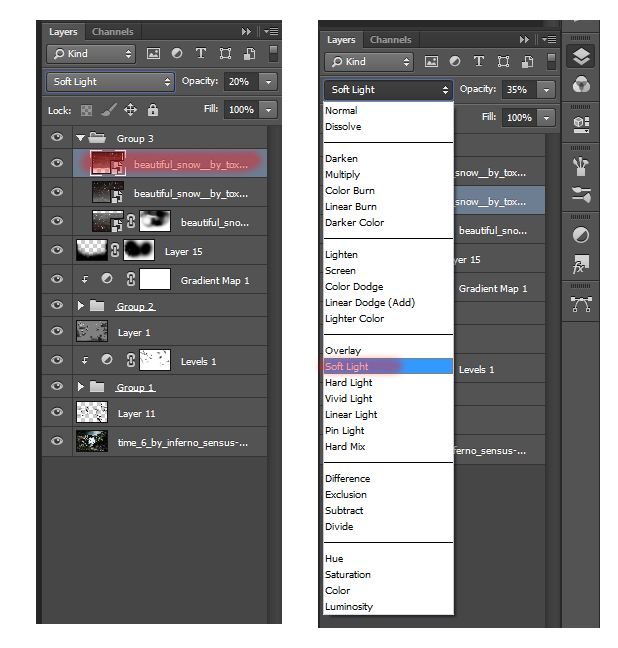Choose Normal blend mode

point(341,111)
